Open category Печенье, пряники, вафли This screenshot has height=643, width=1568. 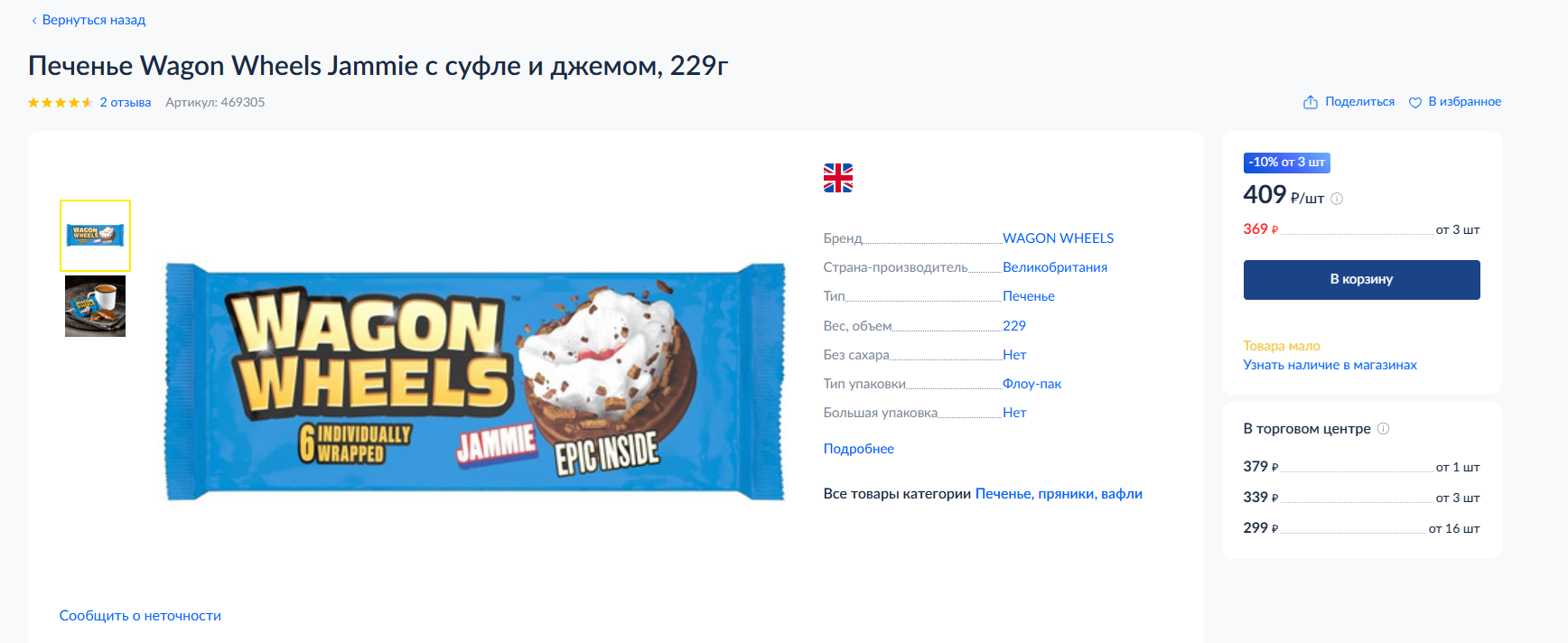pos(1059,494)
